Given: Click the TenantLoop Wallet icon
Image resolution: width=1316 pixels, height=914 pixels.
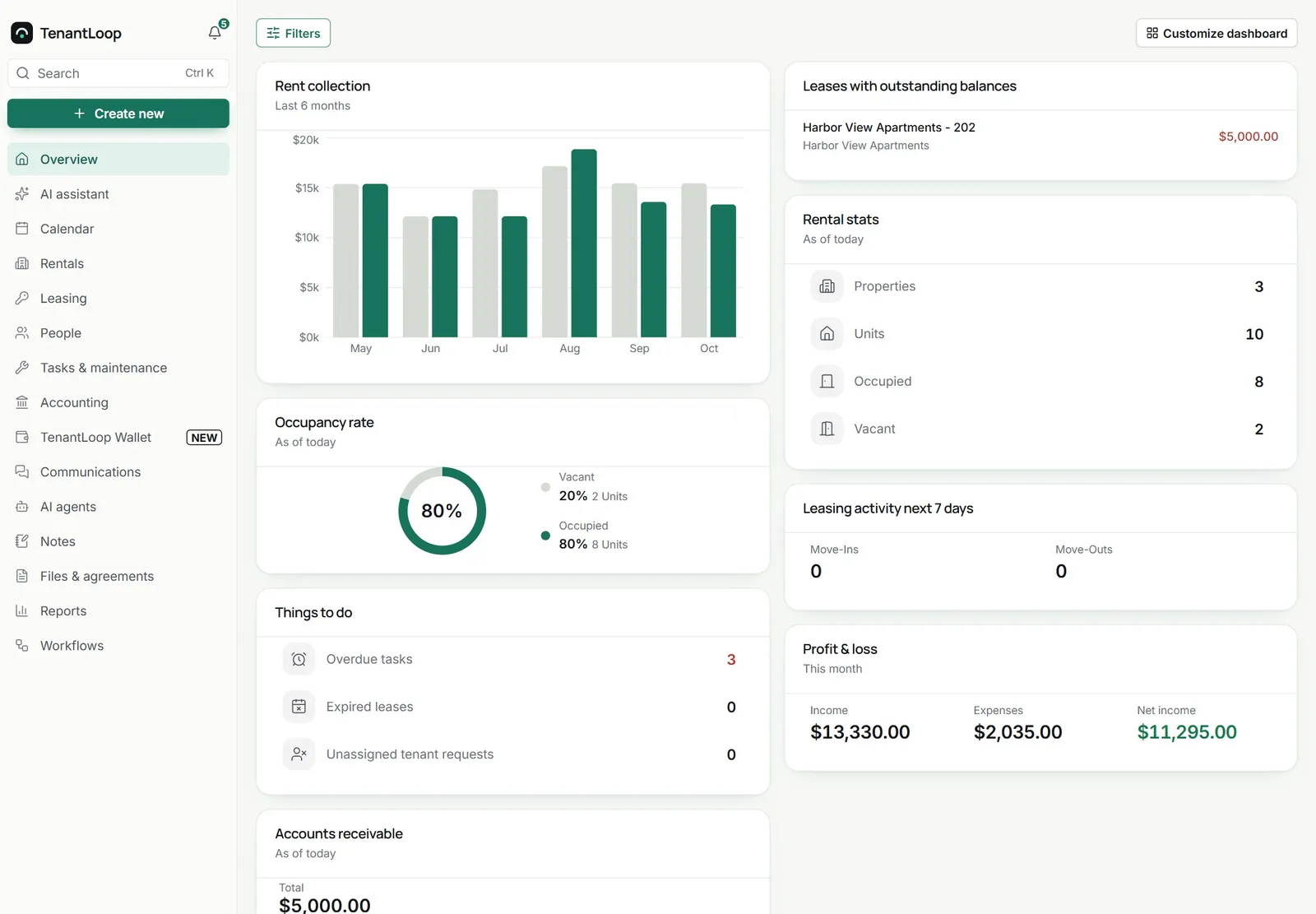Looking at the screenshot, I should [x=22, y=437].
